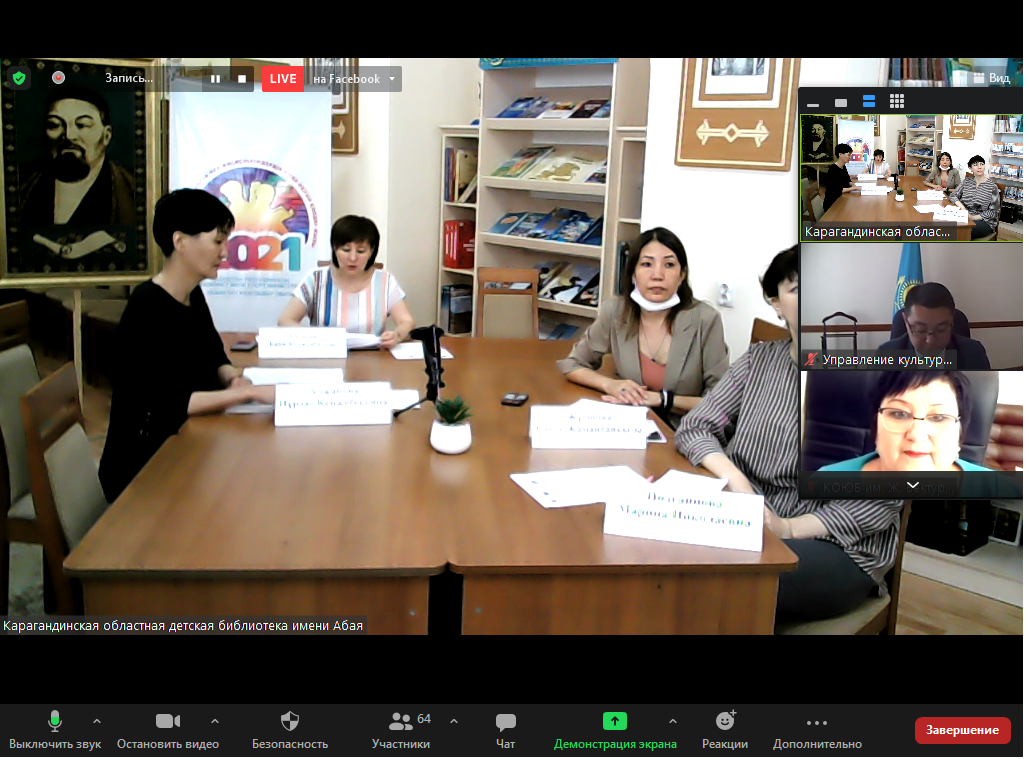Mute the microphone with Выключить звук
Image resolution: width=1029 pixels, height=759 pixels.
pos(55,729)
